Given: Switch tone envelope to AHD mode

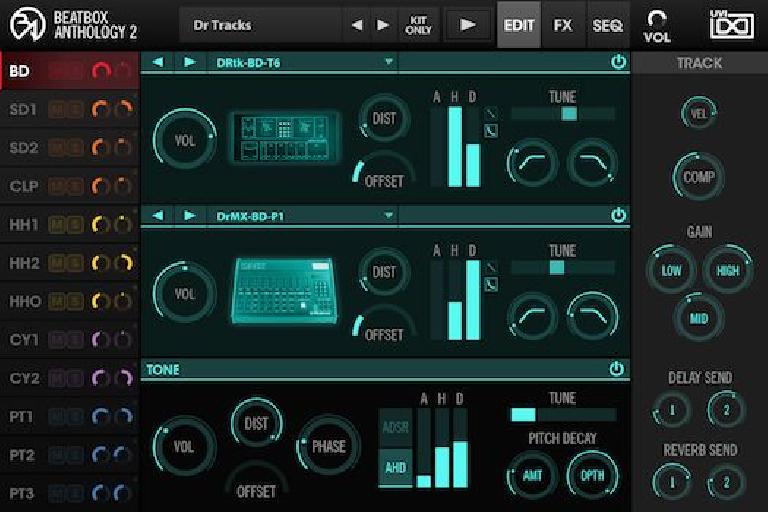Looking at the screenshot, I should [395, 468].
